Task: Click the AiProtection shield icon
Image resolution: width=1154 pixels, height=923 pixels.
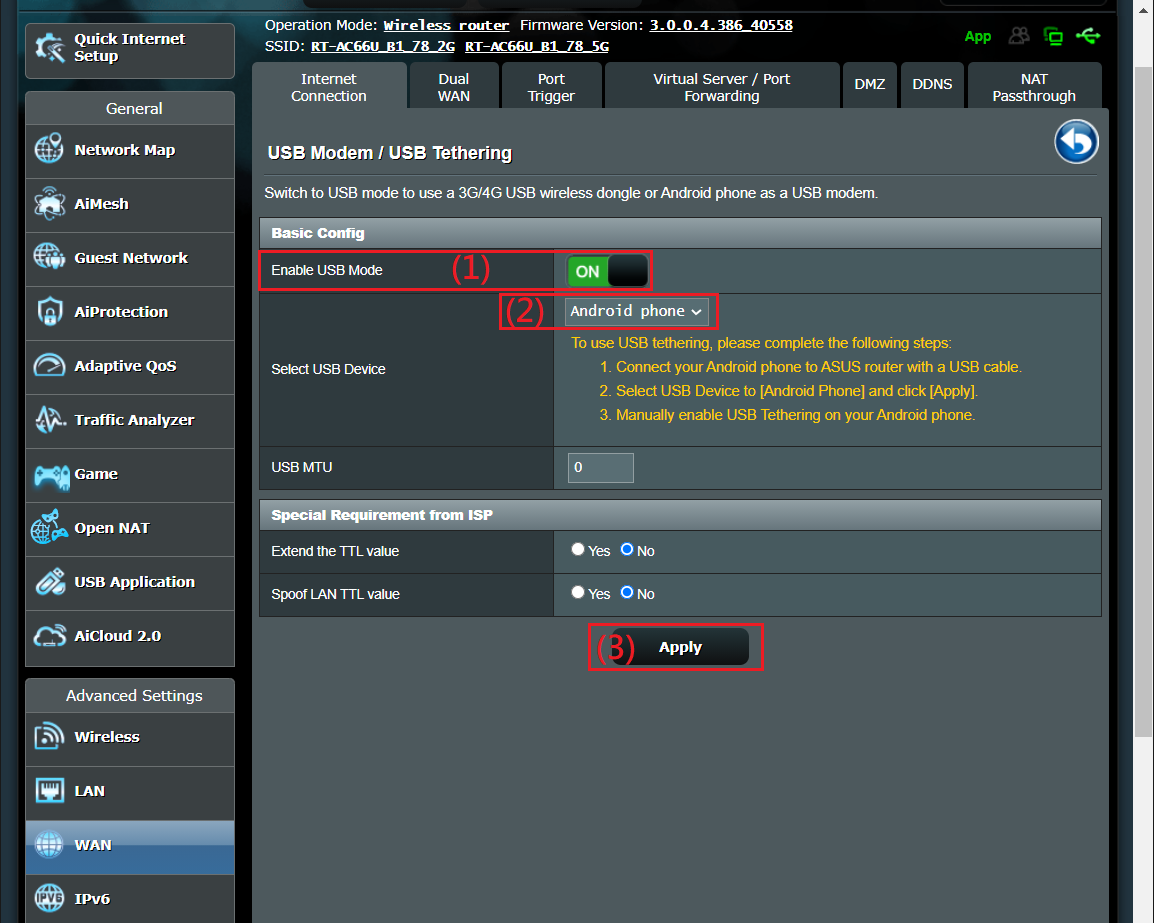Action: tap(49, 312)
